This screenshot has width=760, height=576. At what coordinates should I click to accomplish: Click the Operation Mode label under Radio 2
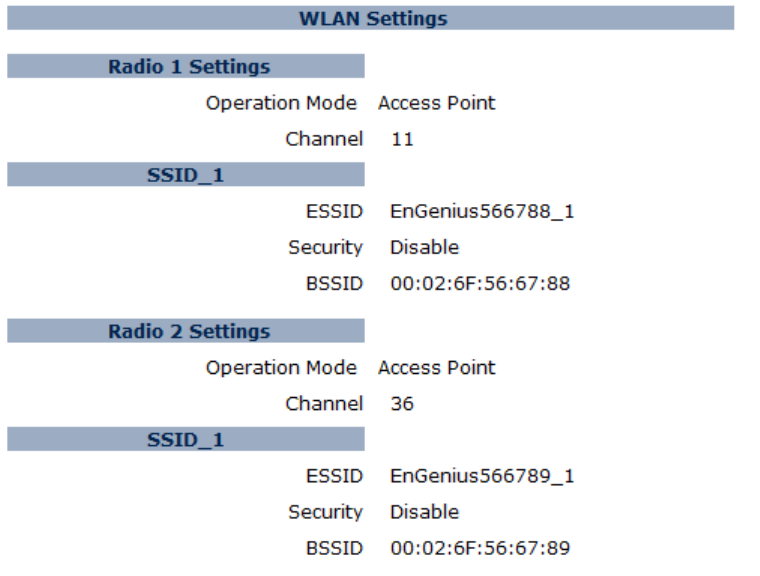point(281,367)
